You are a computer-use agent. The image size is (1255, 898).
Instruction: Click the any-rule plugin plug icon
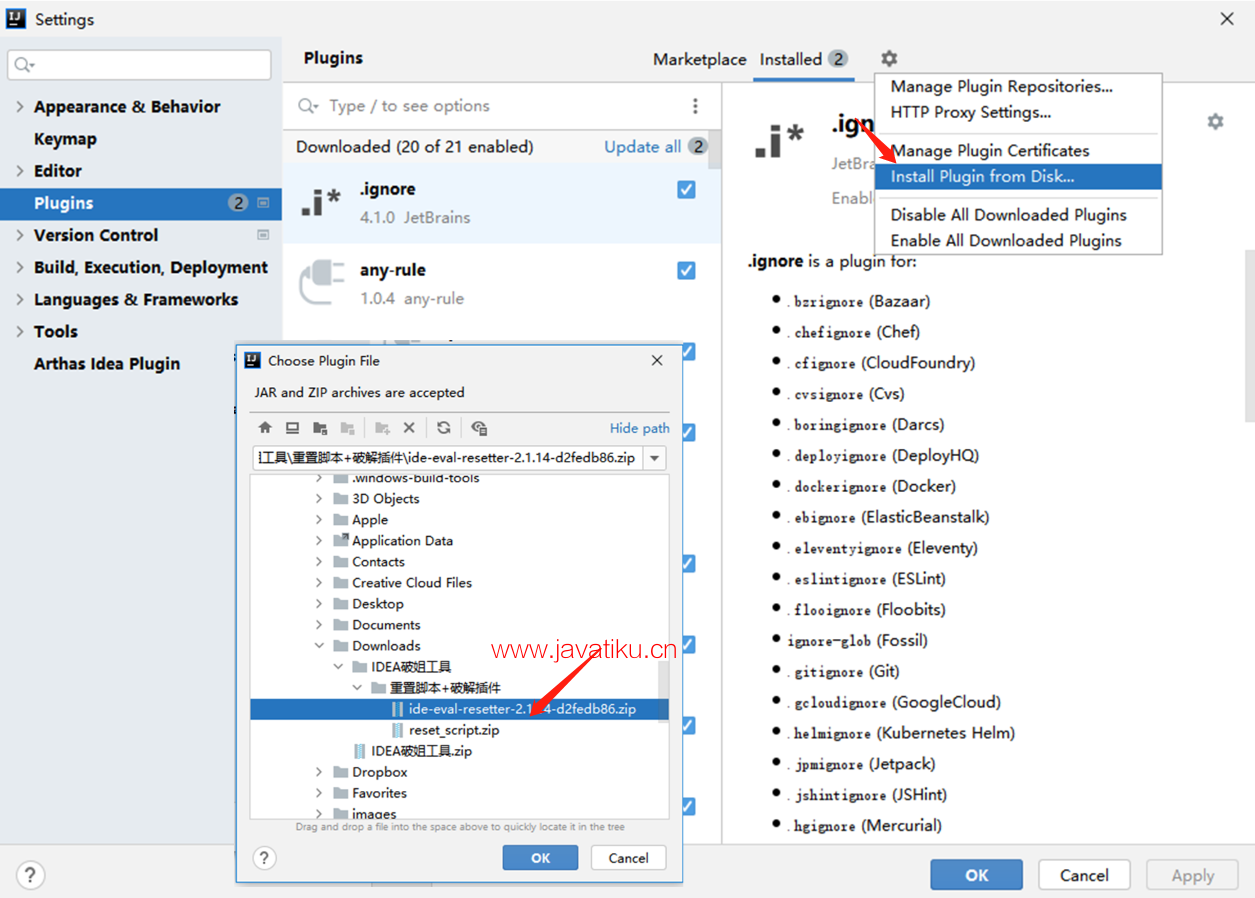pyautogui.click(x=321, y=284)
